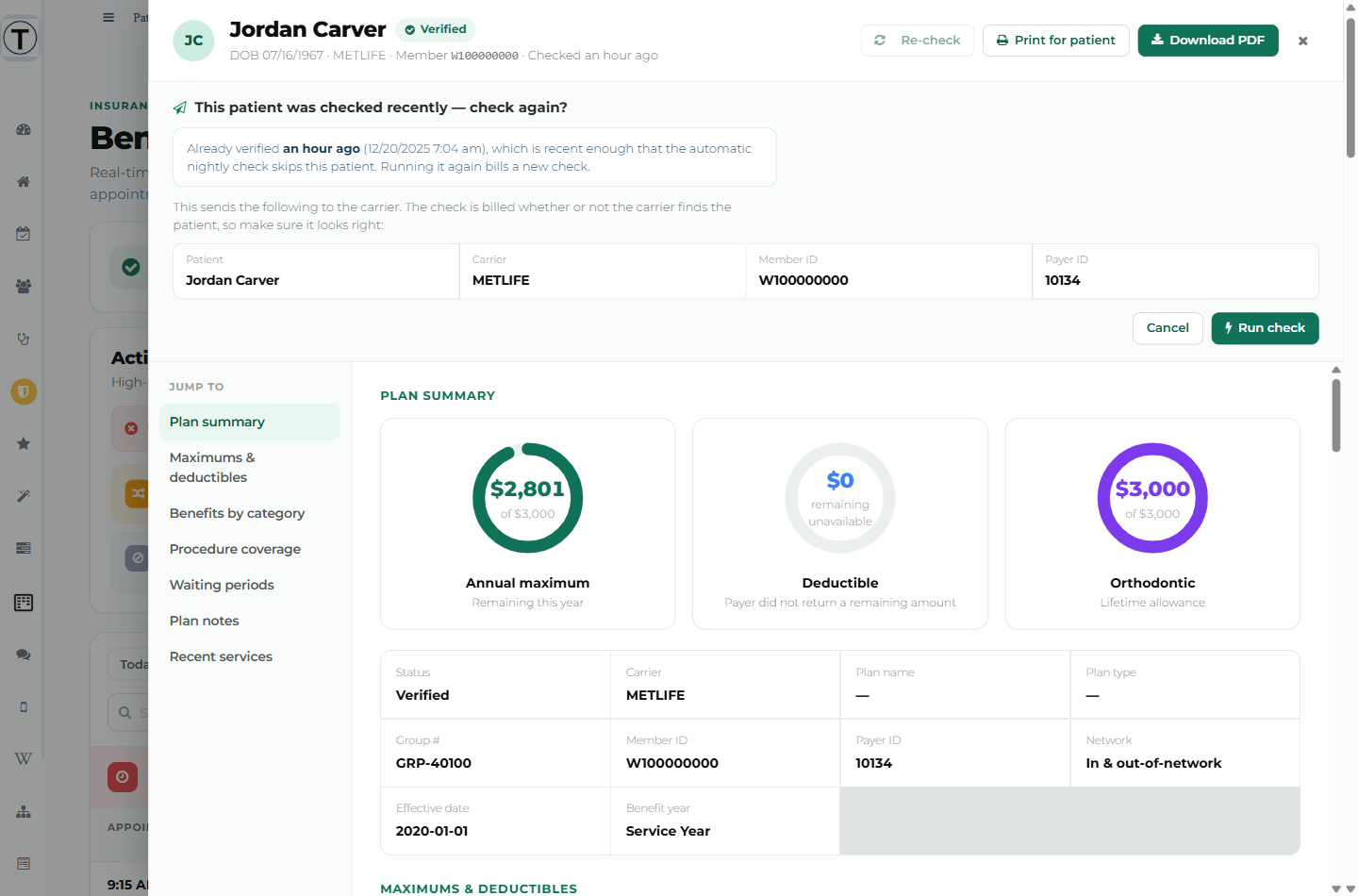Jump to Benefits by category

click(x=250, y=513)
